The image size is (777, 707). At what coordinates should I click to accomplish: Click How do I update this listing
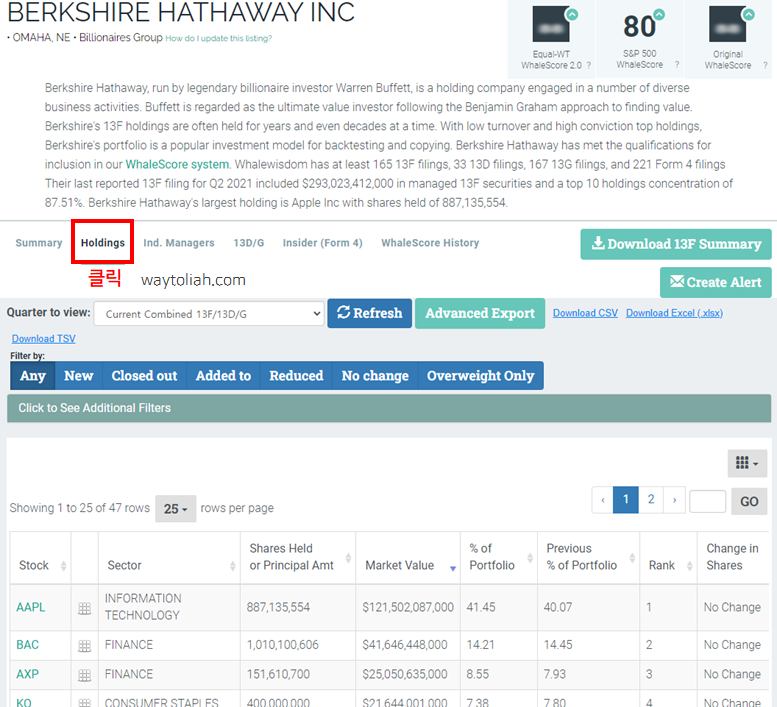[219, 38]
